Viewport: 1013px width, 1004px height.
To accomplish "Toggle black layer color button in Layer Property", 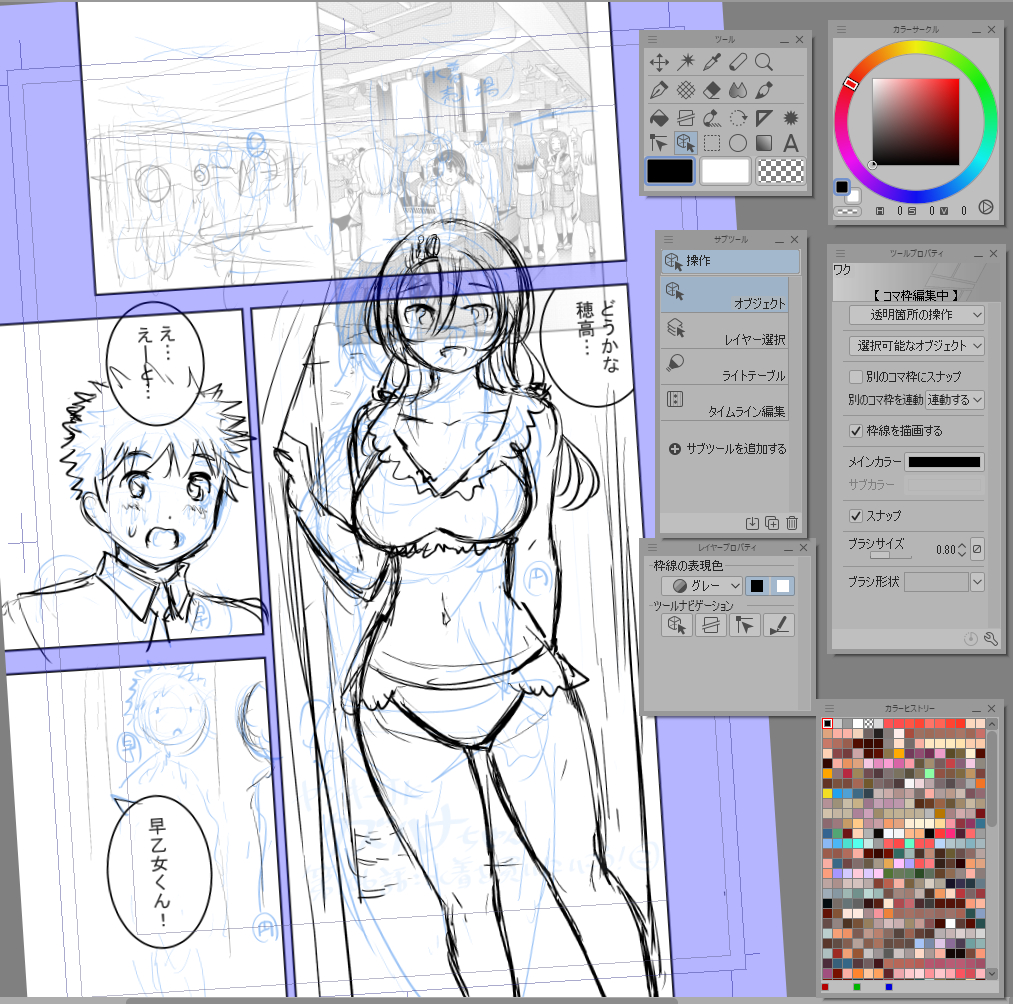I will (x=757, y=586).
